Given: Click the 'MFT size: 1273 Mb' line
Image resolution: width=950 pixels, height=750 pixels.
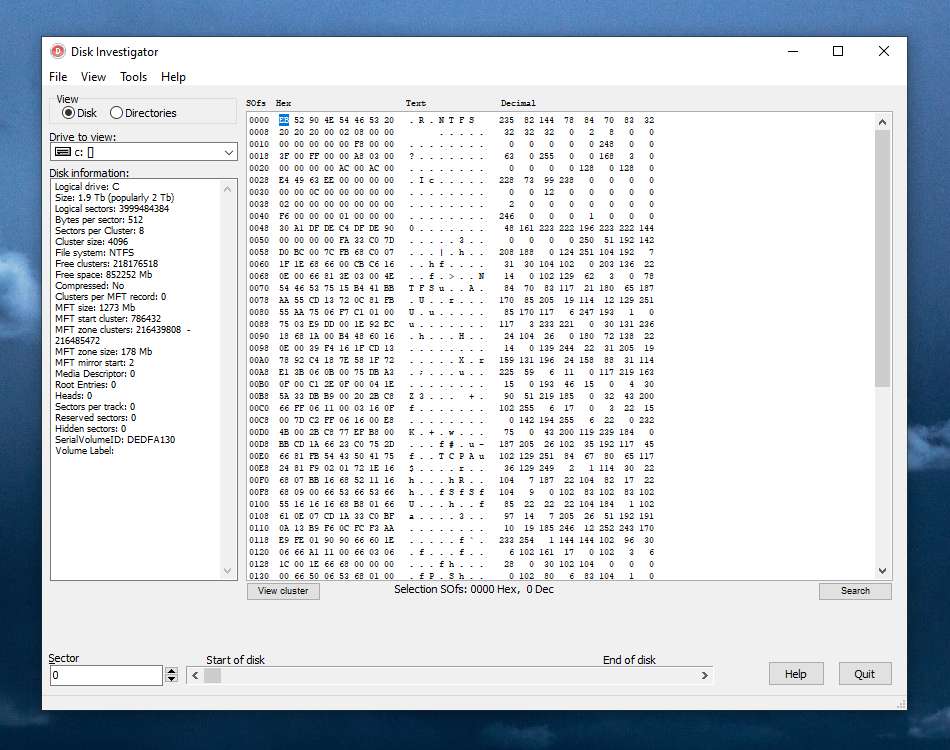Looking at the screenshot, I should click(95, 308).
